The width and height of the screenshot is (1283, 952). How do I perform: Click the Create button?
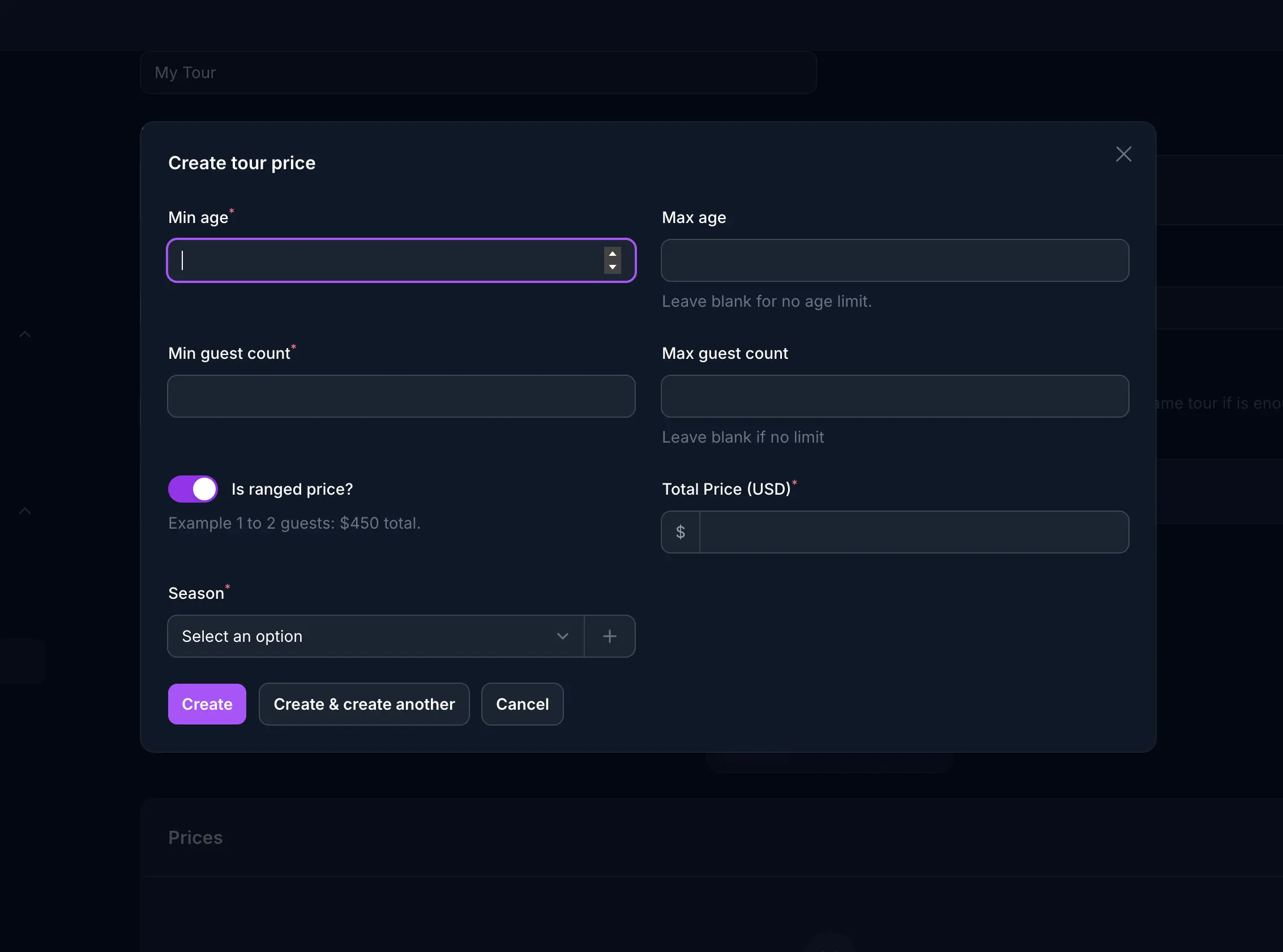point(207,704)
